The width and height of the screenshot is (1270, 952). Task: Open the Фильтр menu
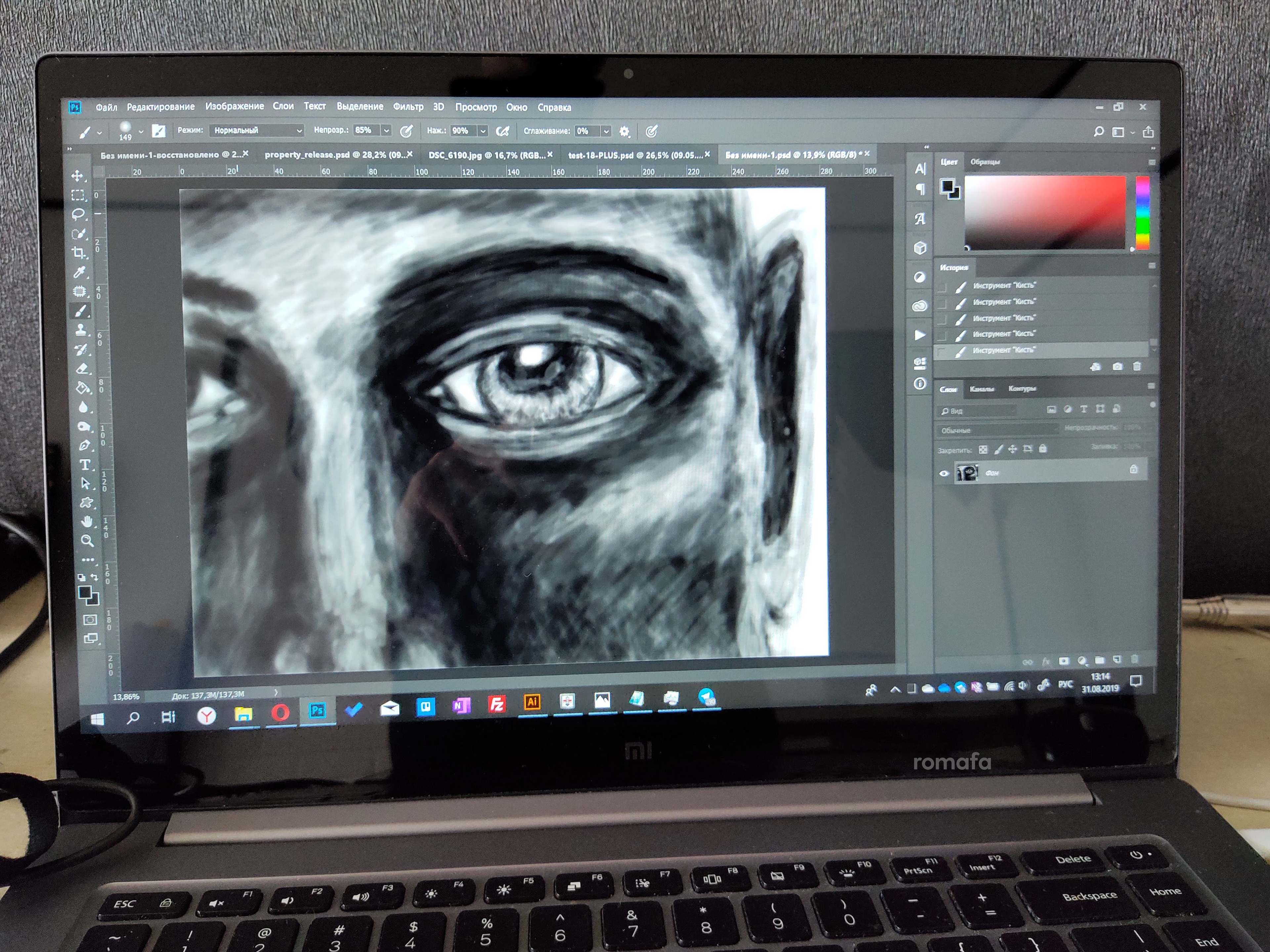408,107
